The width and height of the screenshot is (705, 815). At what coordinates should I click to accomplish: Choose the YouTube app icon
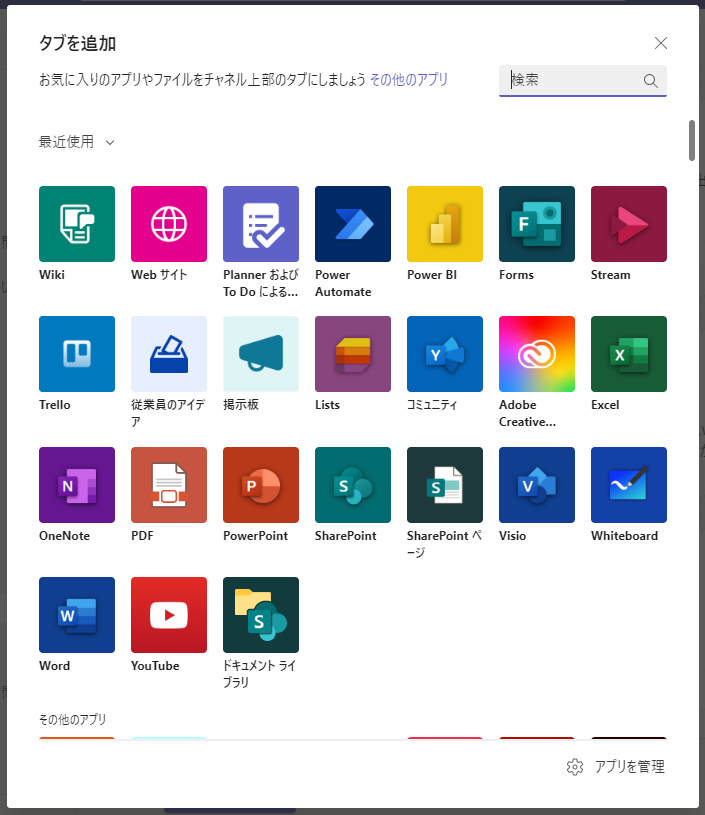(169, 615)
